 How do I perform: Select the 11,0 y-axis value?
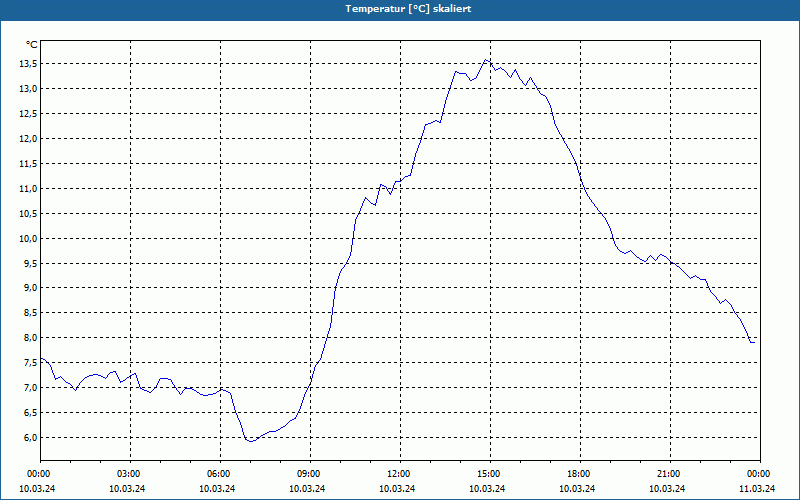(x=29, y=189)
